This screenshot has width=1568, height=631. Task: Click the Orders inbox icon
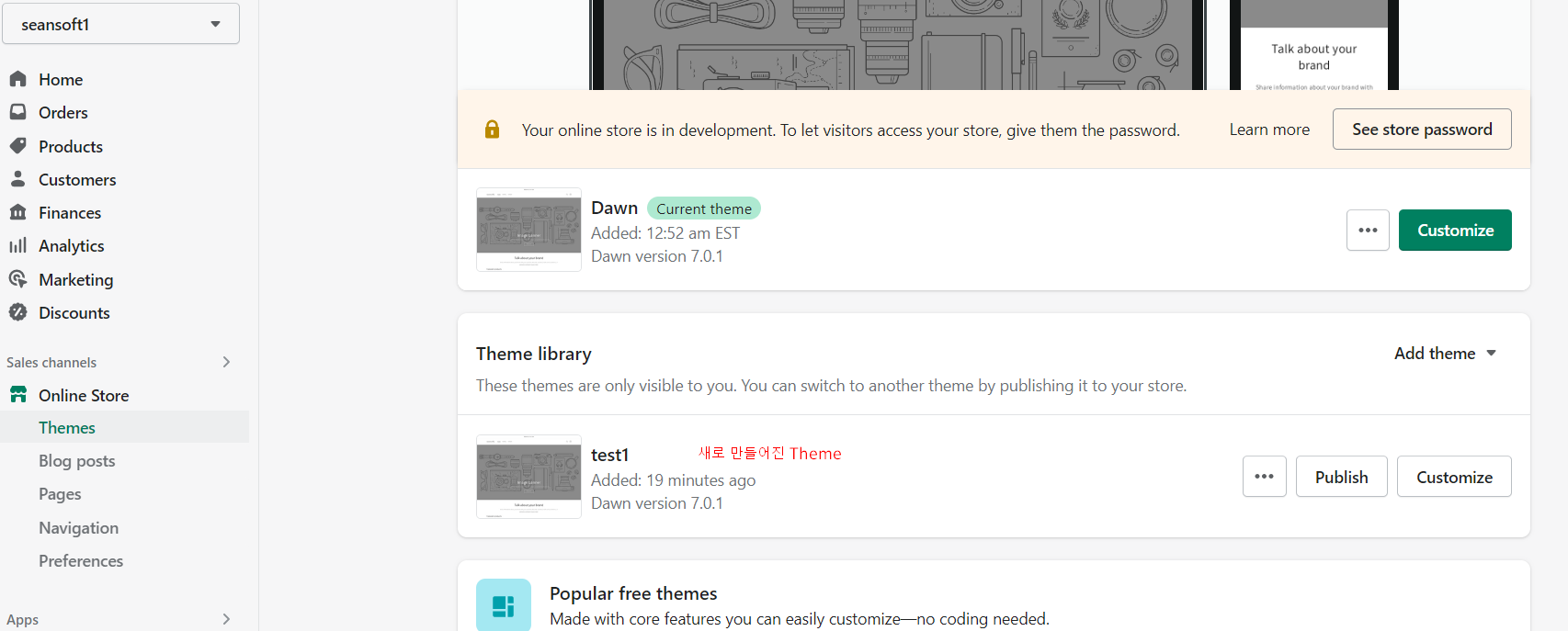point(17,112)
